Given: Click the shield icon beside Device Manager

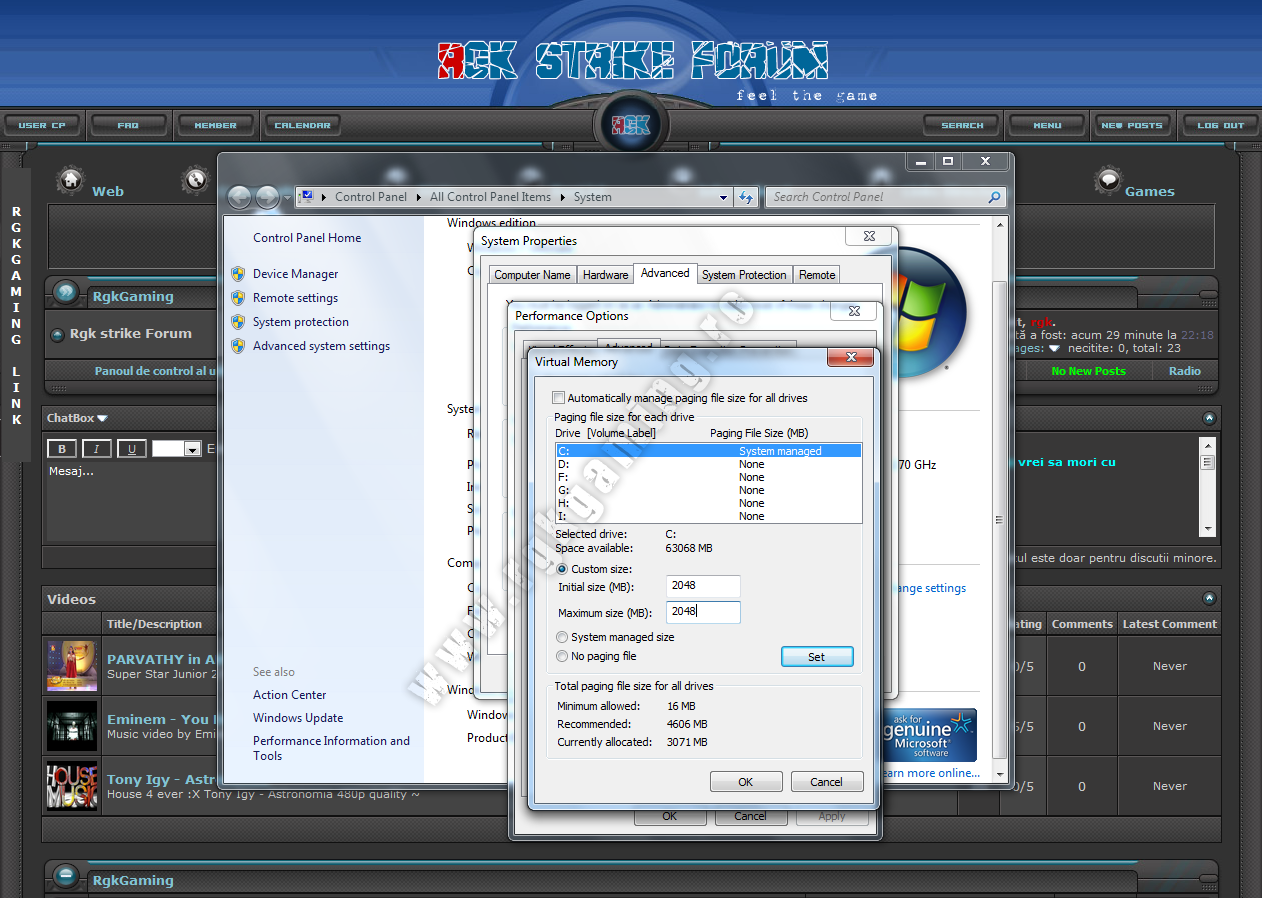Looking at the screenshot, I should point(238,274).
